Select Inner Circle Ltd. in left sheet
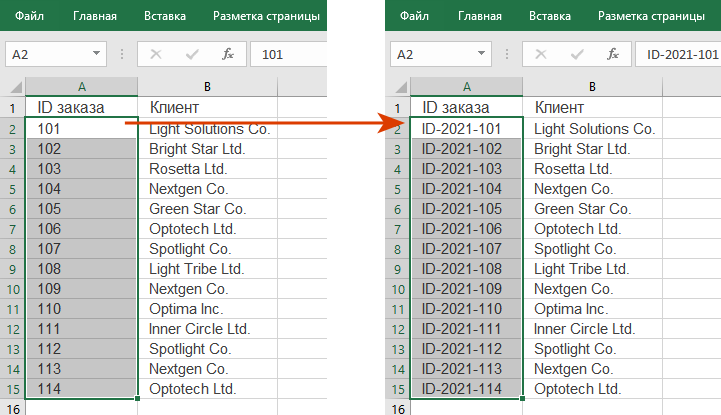Viewport: 721px width, 415px height. tap(207, 329)
